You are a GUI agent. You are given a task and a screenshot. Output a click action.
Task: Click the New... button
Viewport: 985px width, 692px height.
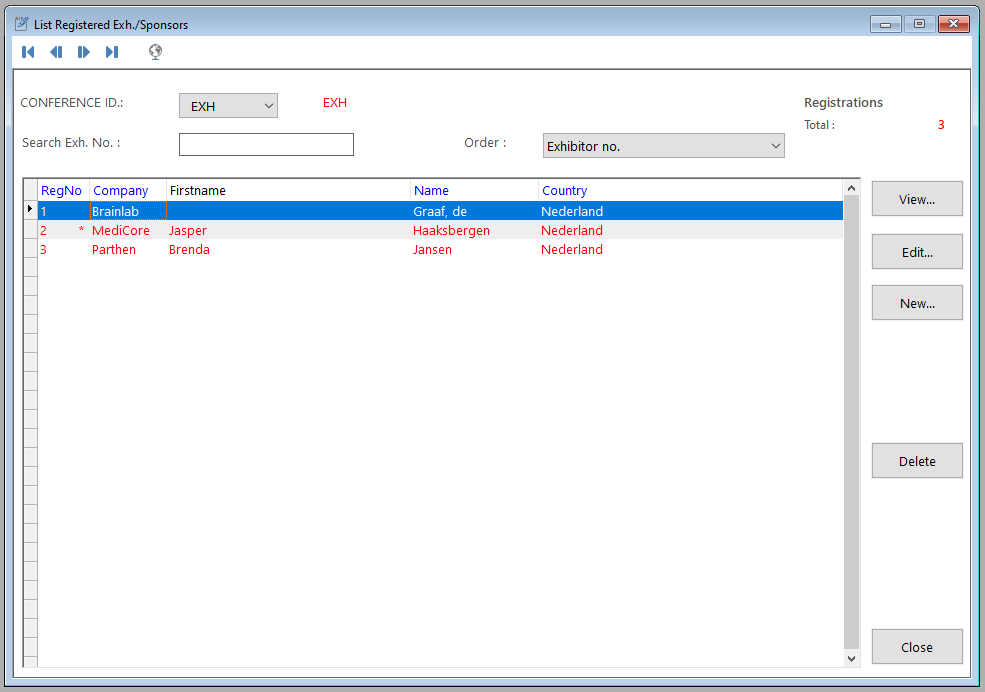pyautogui.click(x=917, y=303)
